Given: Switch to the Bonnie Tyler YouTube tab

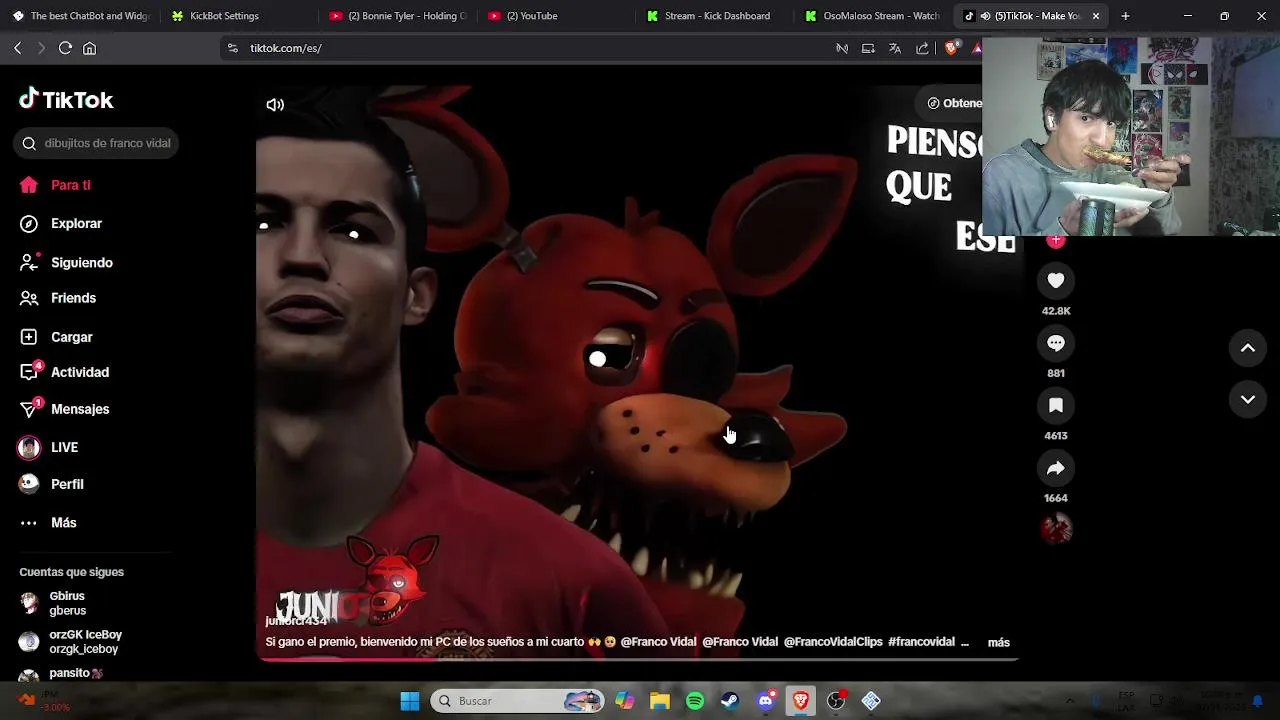Looking at the screenshot, I should pyautogui.click(x=398, y=16).
